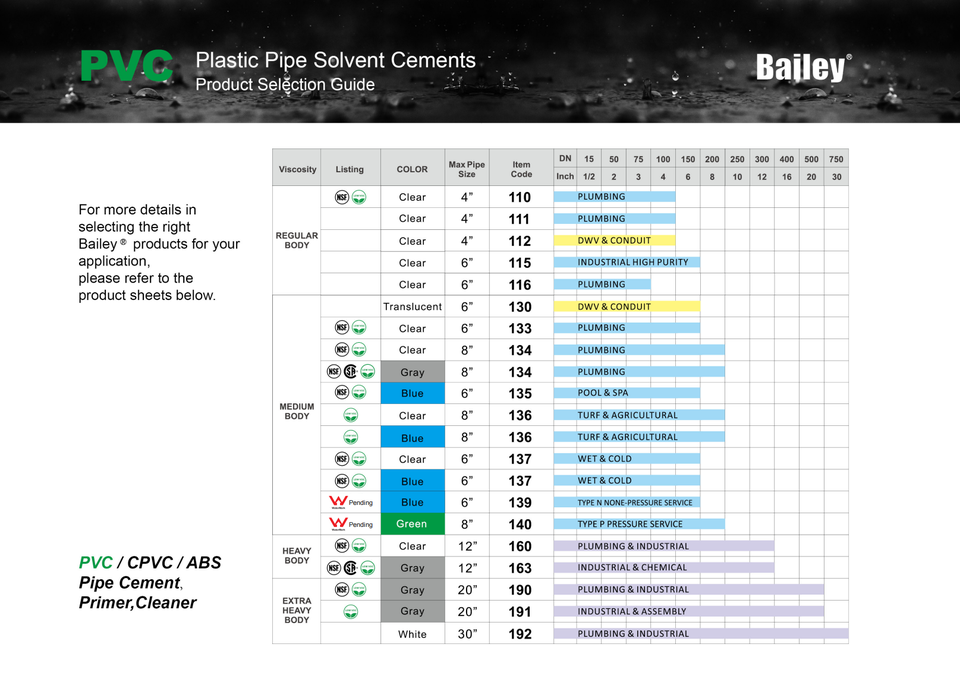Click the NSF icon in item 190 row
This screenshot has width=960, height=673.
click(342, 590)
